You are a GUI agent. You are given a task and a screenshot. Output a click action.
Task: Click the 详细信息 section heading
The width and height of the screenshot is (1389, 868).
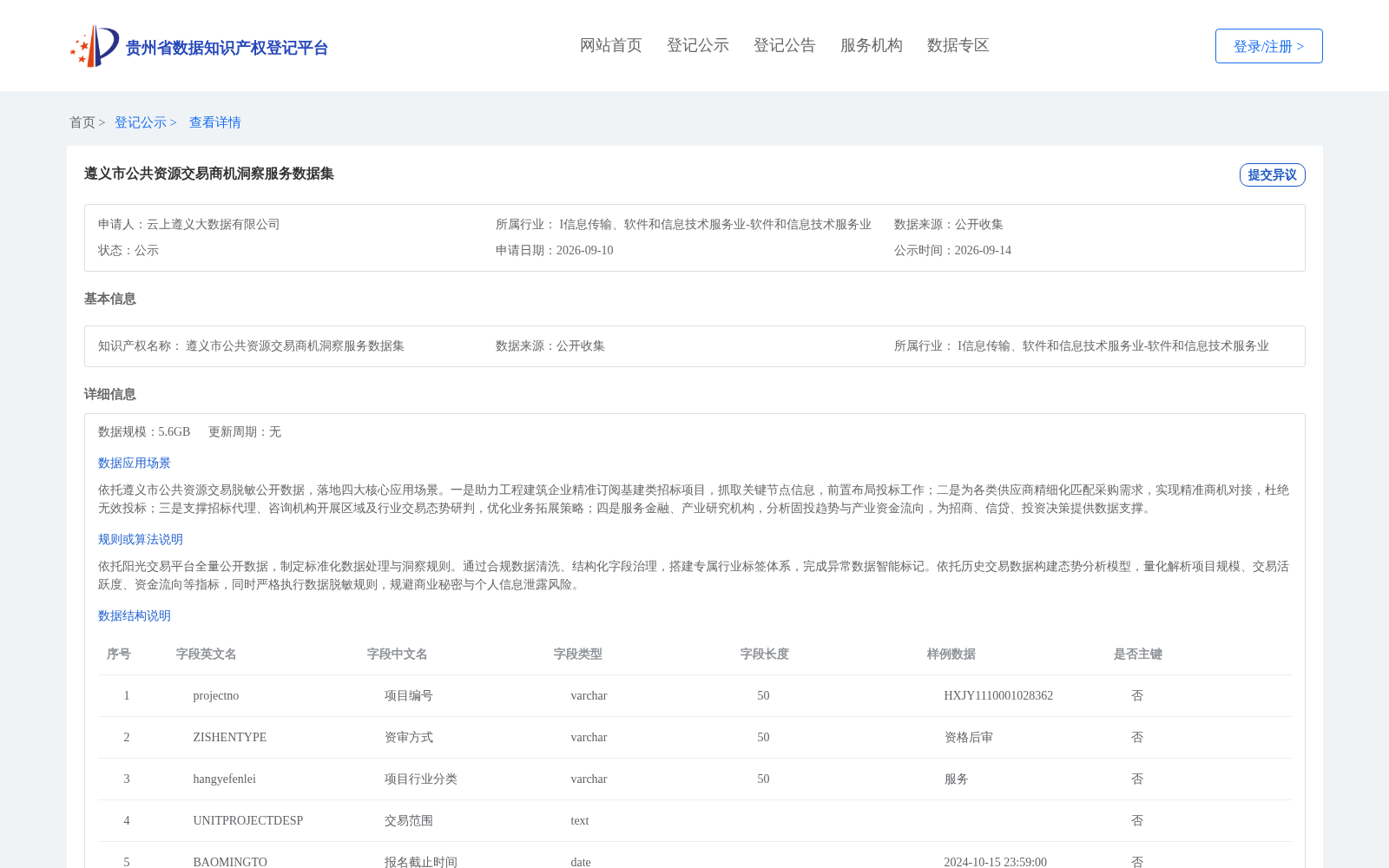click(x=110, y=394)
